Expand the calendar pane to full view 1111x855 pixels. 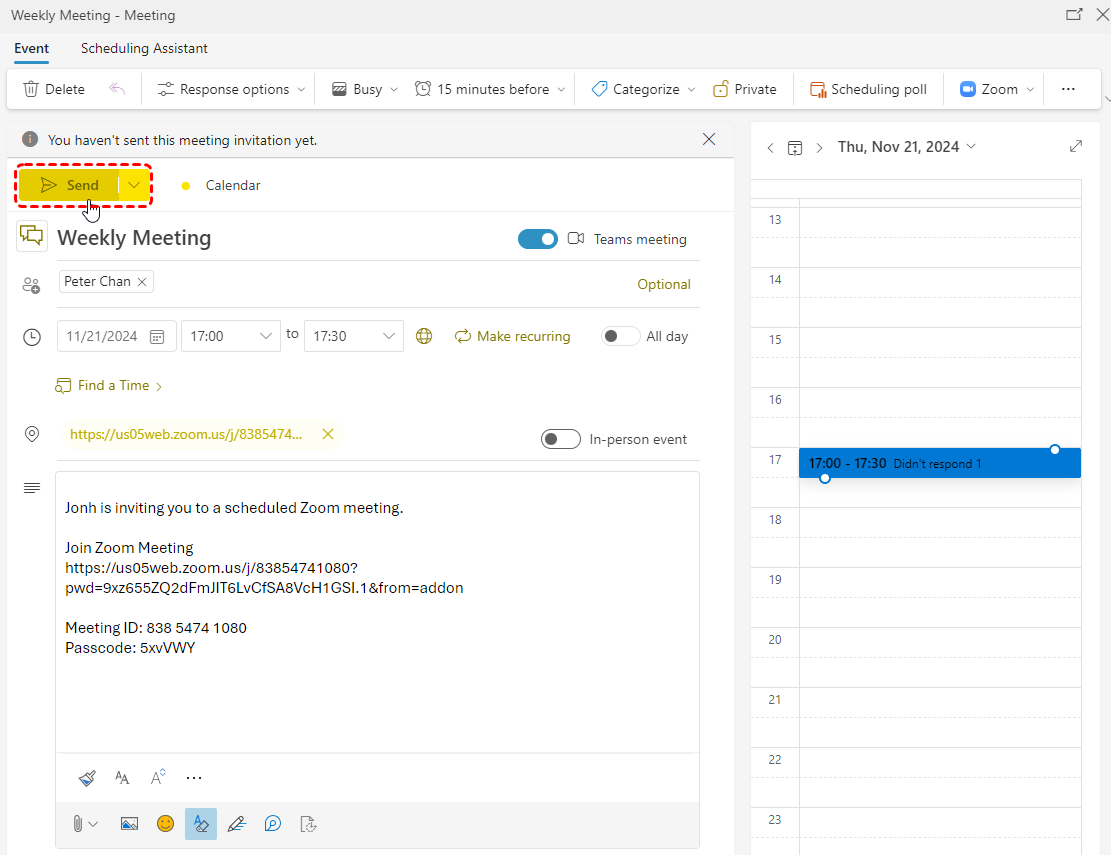[x=1076, y=147]
